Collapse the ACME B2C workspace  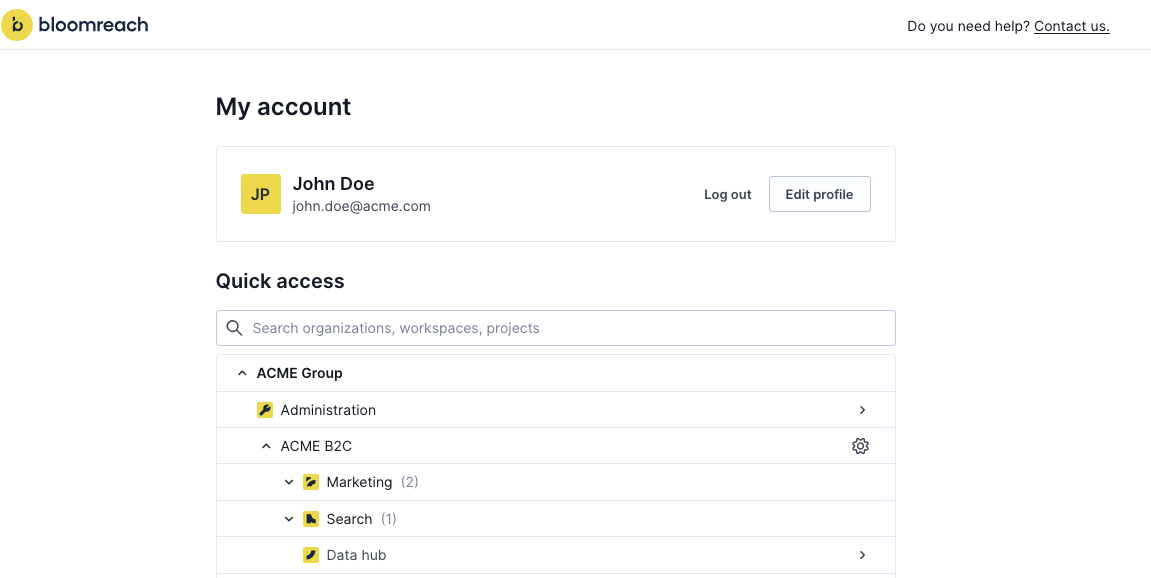click(266, 446)
